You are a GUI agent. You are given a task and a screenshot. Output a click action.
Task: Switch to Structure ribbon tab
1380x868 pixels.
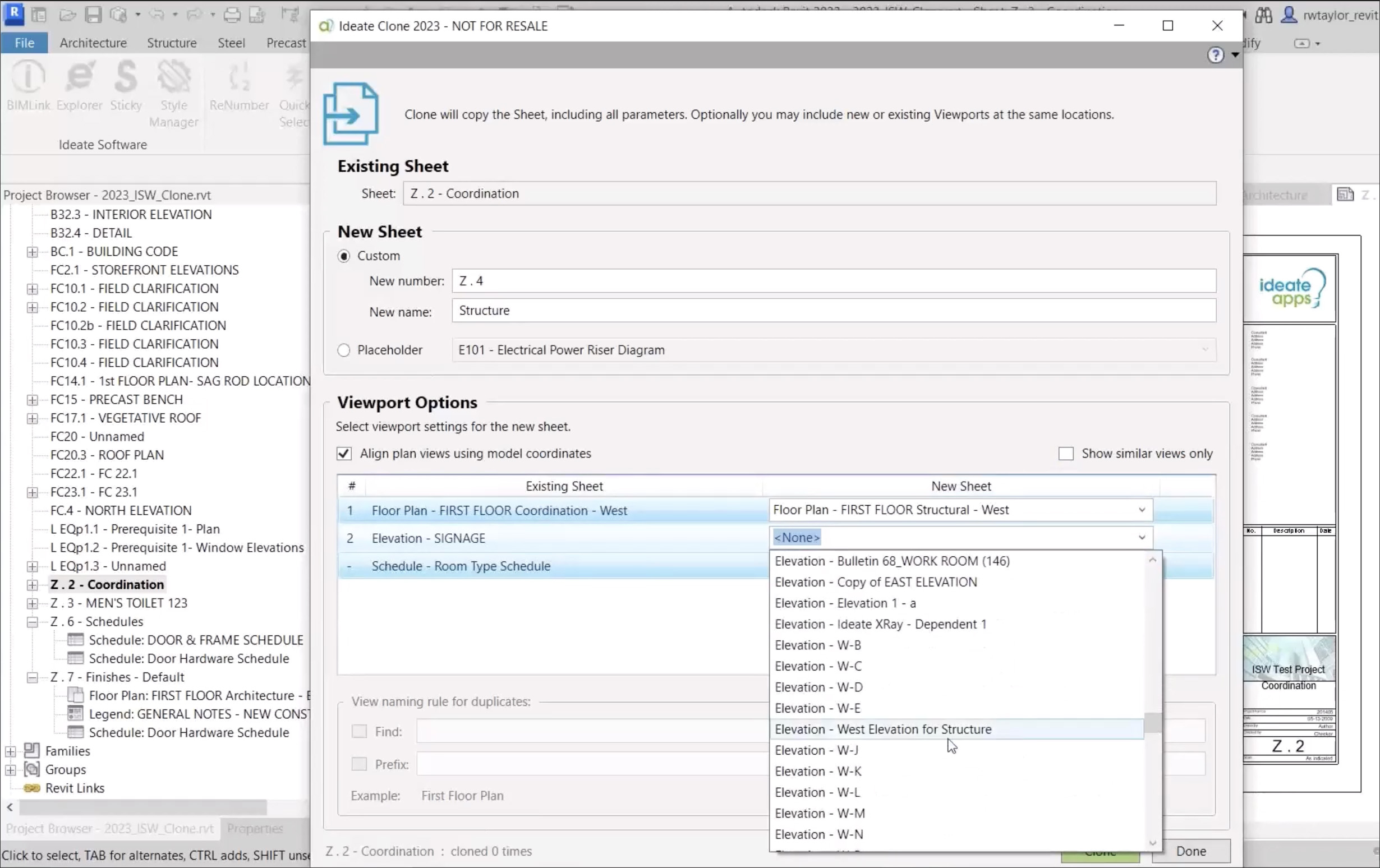coord(171,43)
